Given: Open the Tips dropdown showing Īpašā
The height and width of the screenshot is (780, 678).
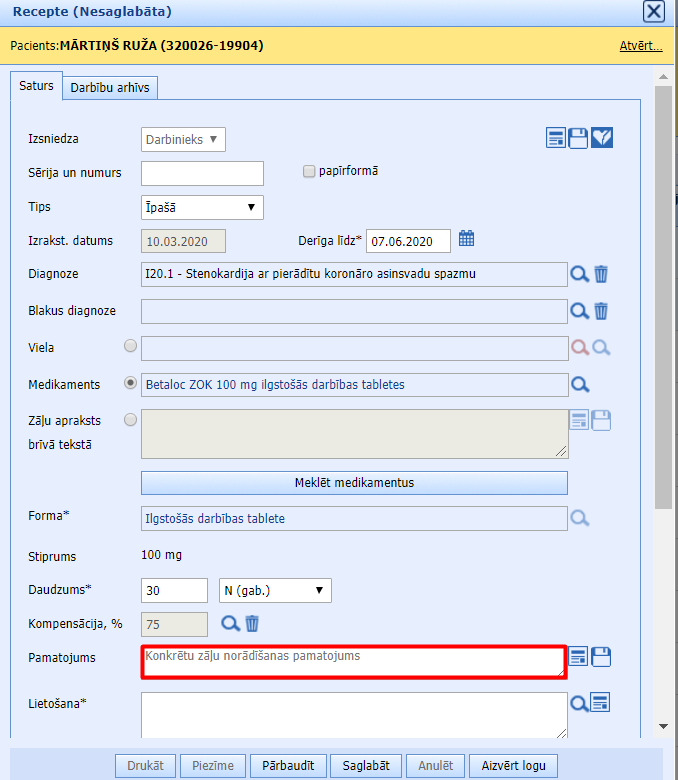Looking at the screenshot, I should (202, 207).
